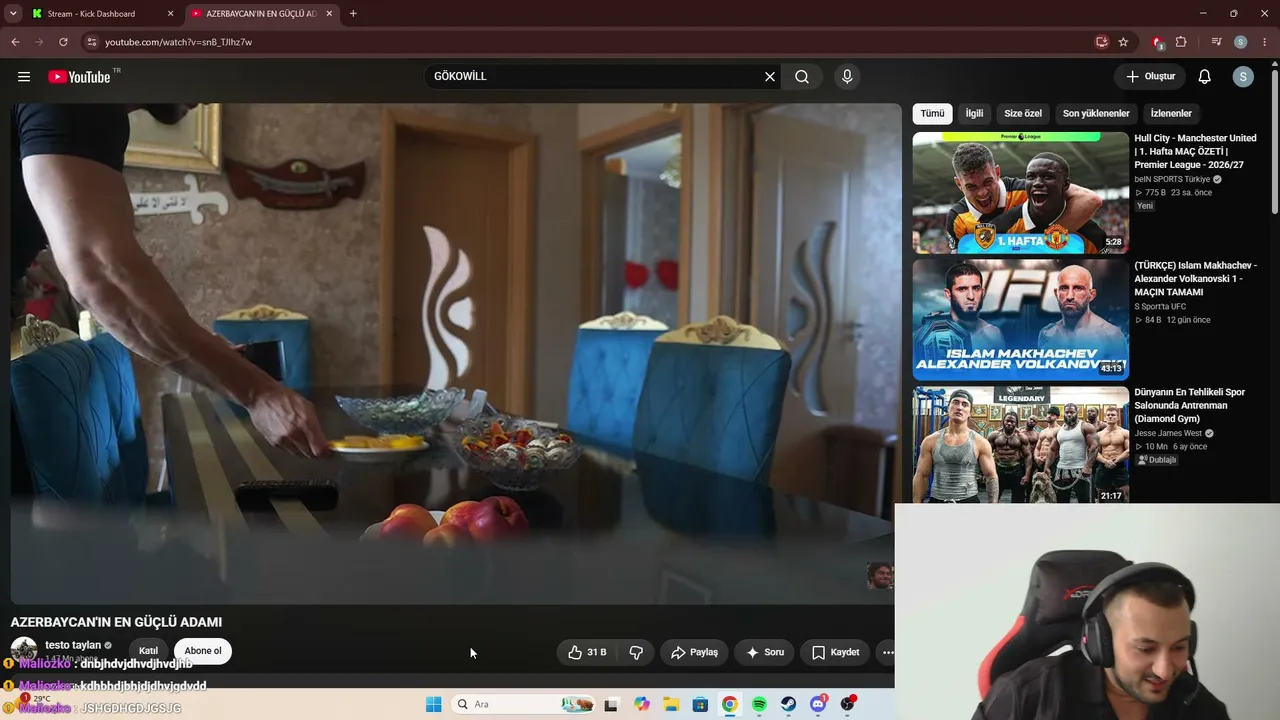
Task: Open the testo taylan channel avatar
Action: tap(24, 650)
